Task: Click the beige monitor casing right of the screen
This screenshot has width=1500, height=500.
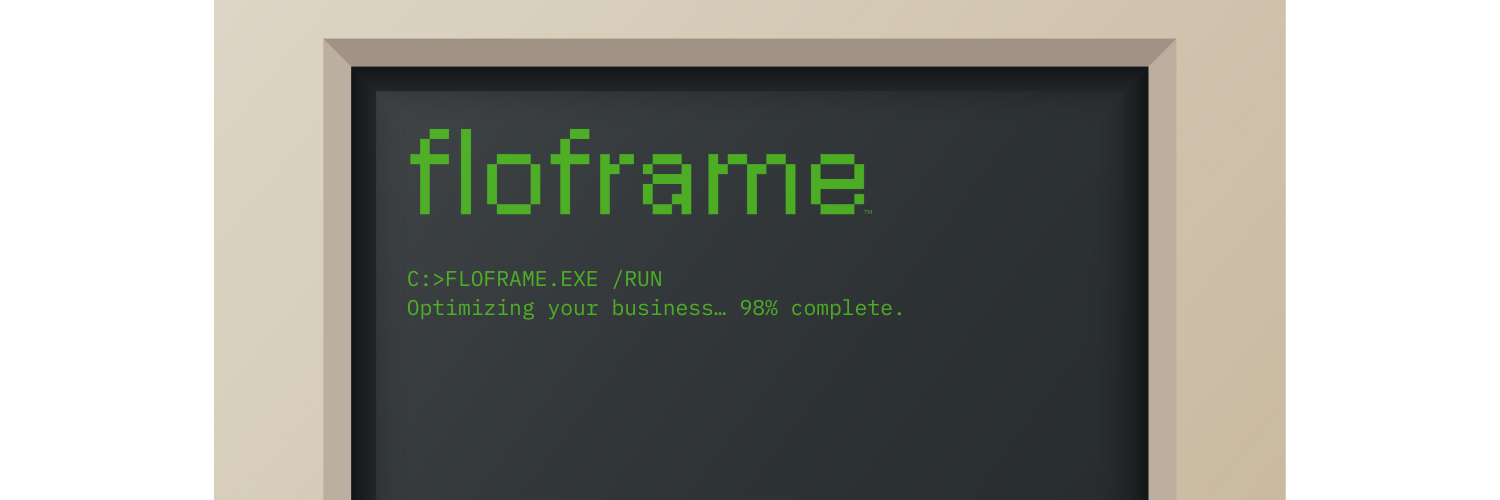Action: (1230, 250)
